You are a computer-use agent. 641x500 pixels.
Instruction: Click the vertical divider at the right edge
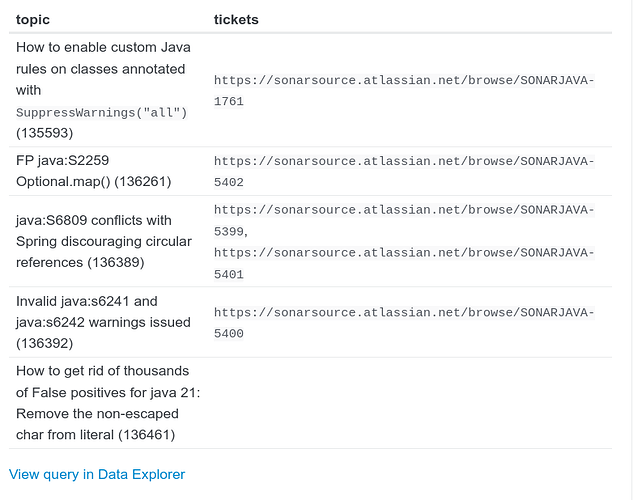[x=632, y=250]
